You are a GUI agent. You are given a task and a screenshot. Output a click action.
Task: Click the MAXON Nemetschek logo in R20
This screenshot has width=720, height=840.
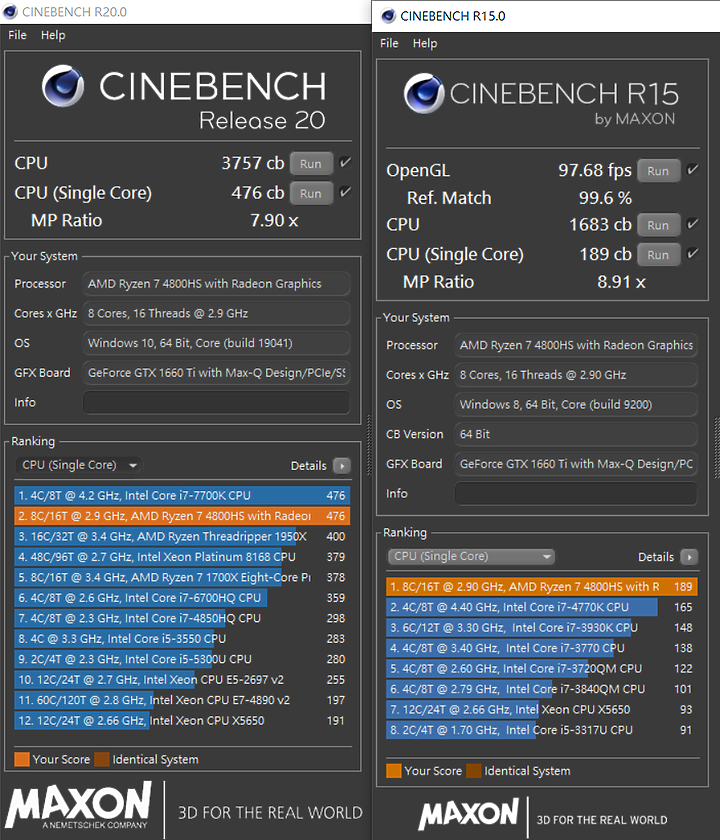79,806
